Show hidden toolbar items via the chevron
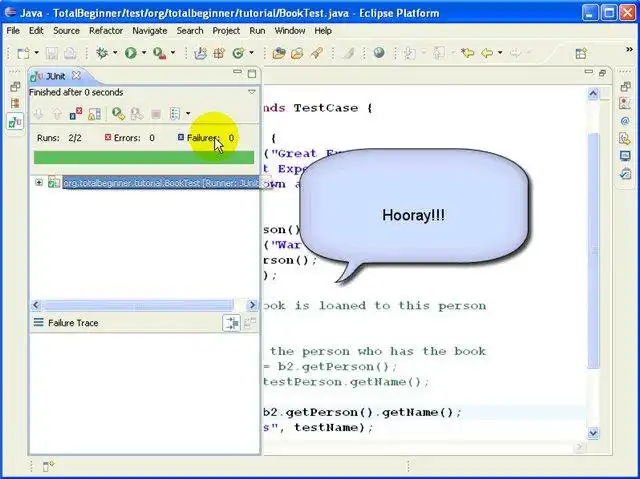The width and height of the screenshot is (640, 479). pyautogui.click(x=629, y=49)
